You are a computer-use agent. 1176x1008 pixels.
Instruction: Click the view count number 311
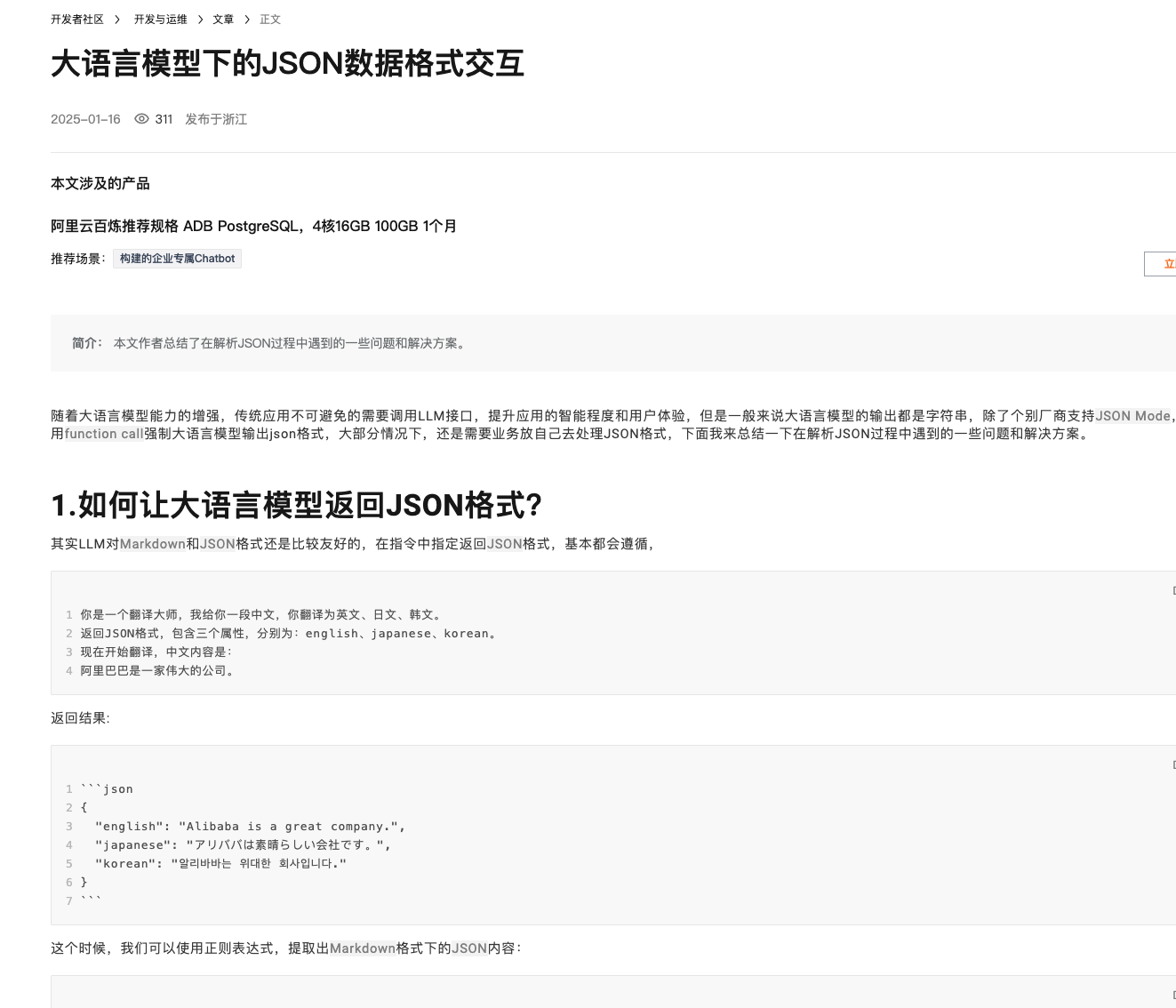point(164,119)
